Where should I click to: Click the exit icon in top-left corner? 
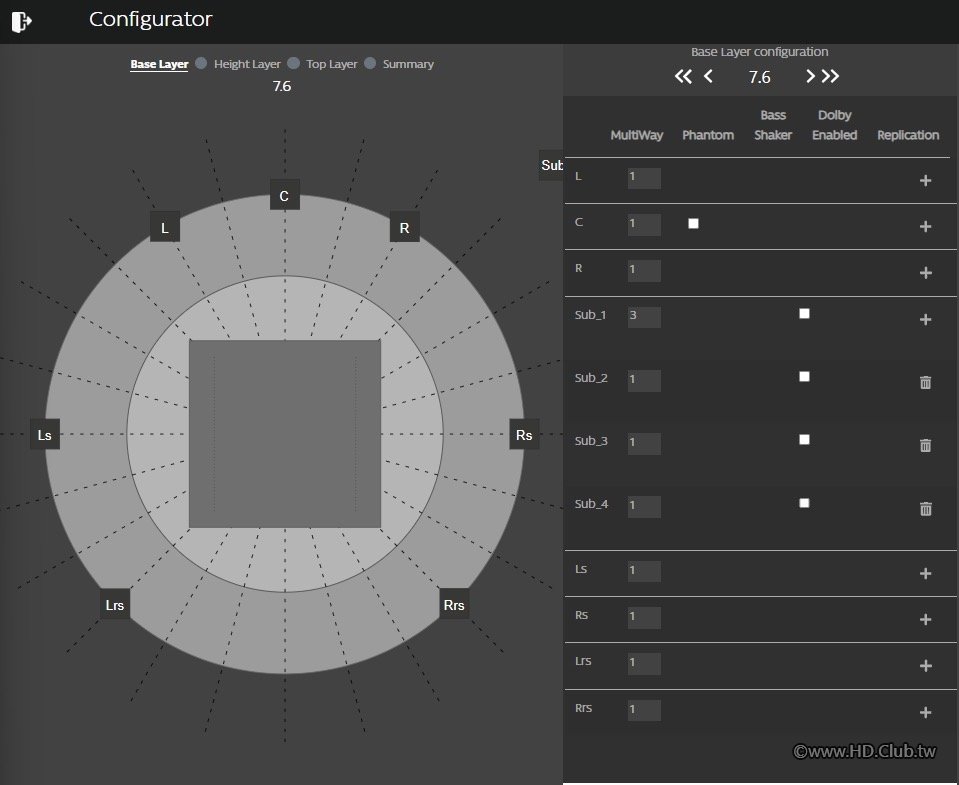pos(22,20)
